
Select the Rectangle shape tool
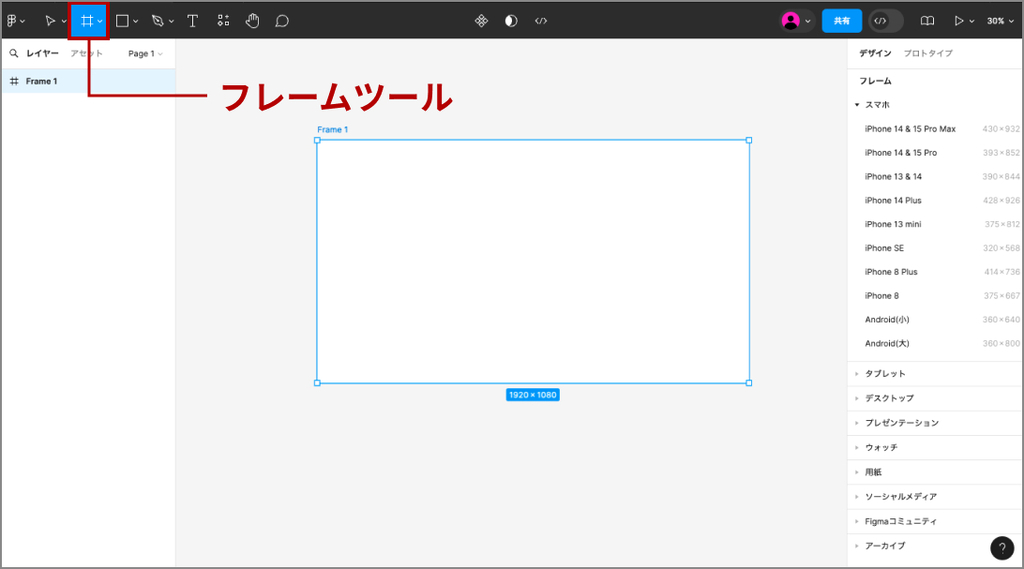122,20
